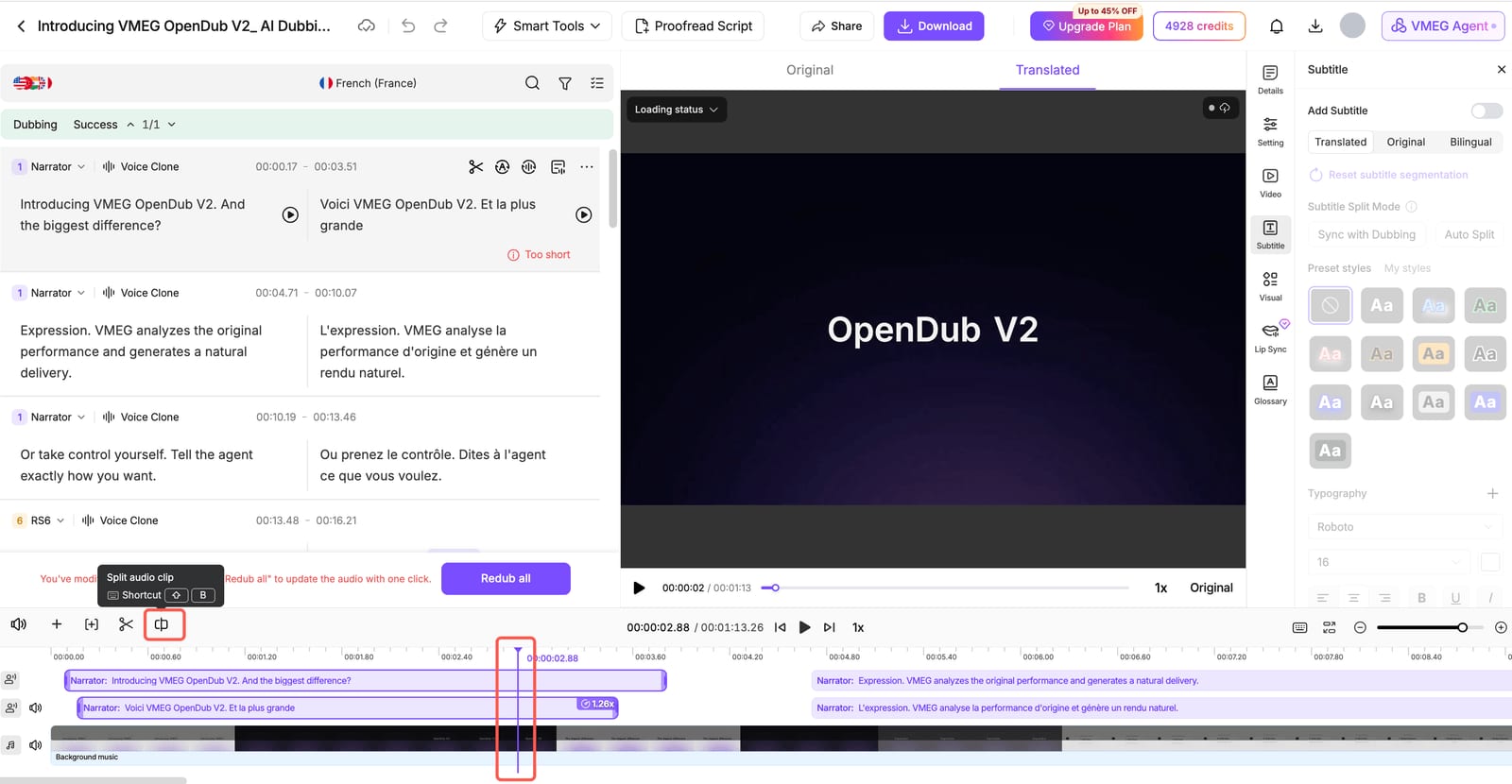Open the French (France) language selector
This screenshot has width=1512, height=784.
click(x=368, y=83)
